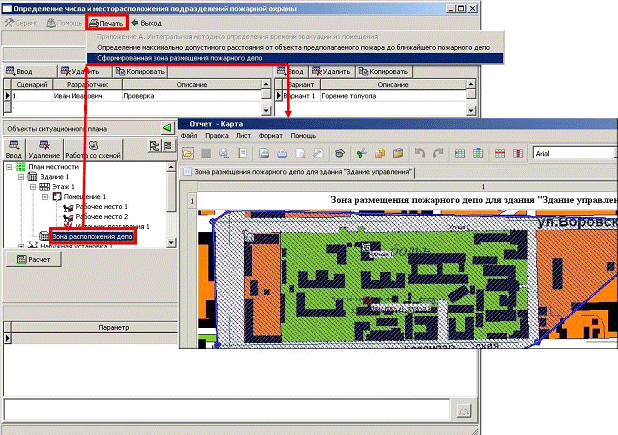Click the expand tree icon in objects panel
The image size is (618, 435).
pos(154,147)
